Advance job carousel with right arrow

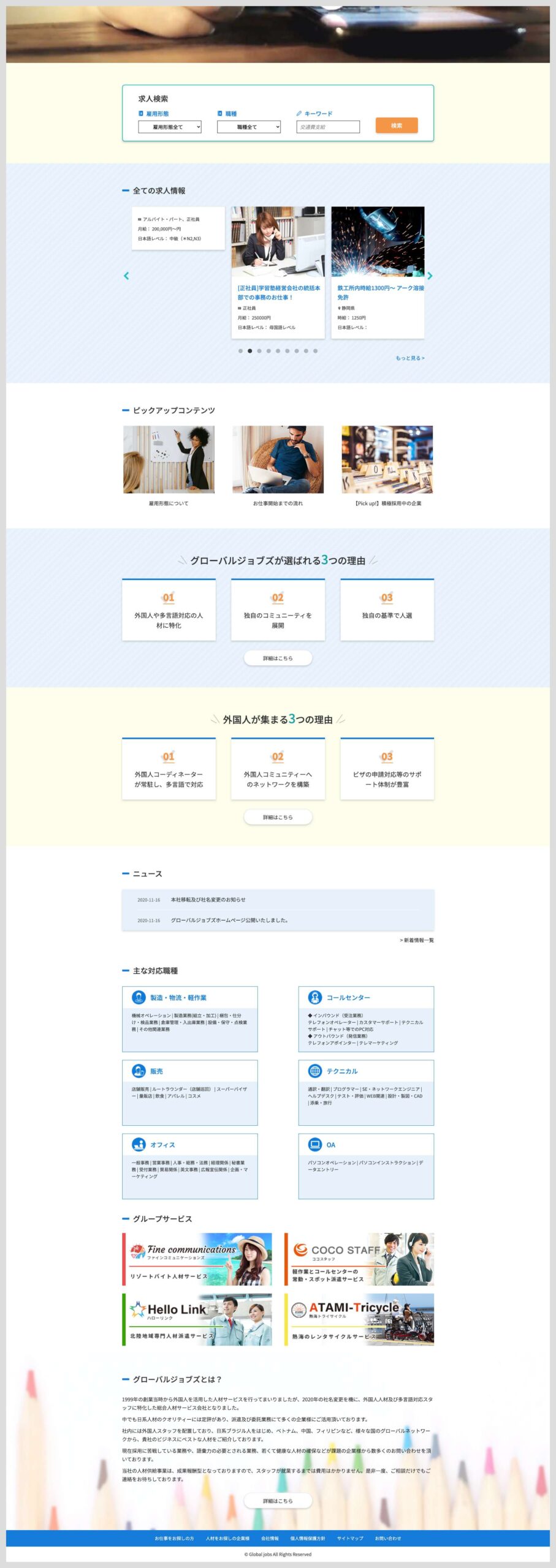[430, 276]
